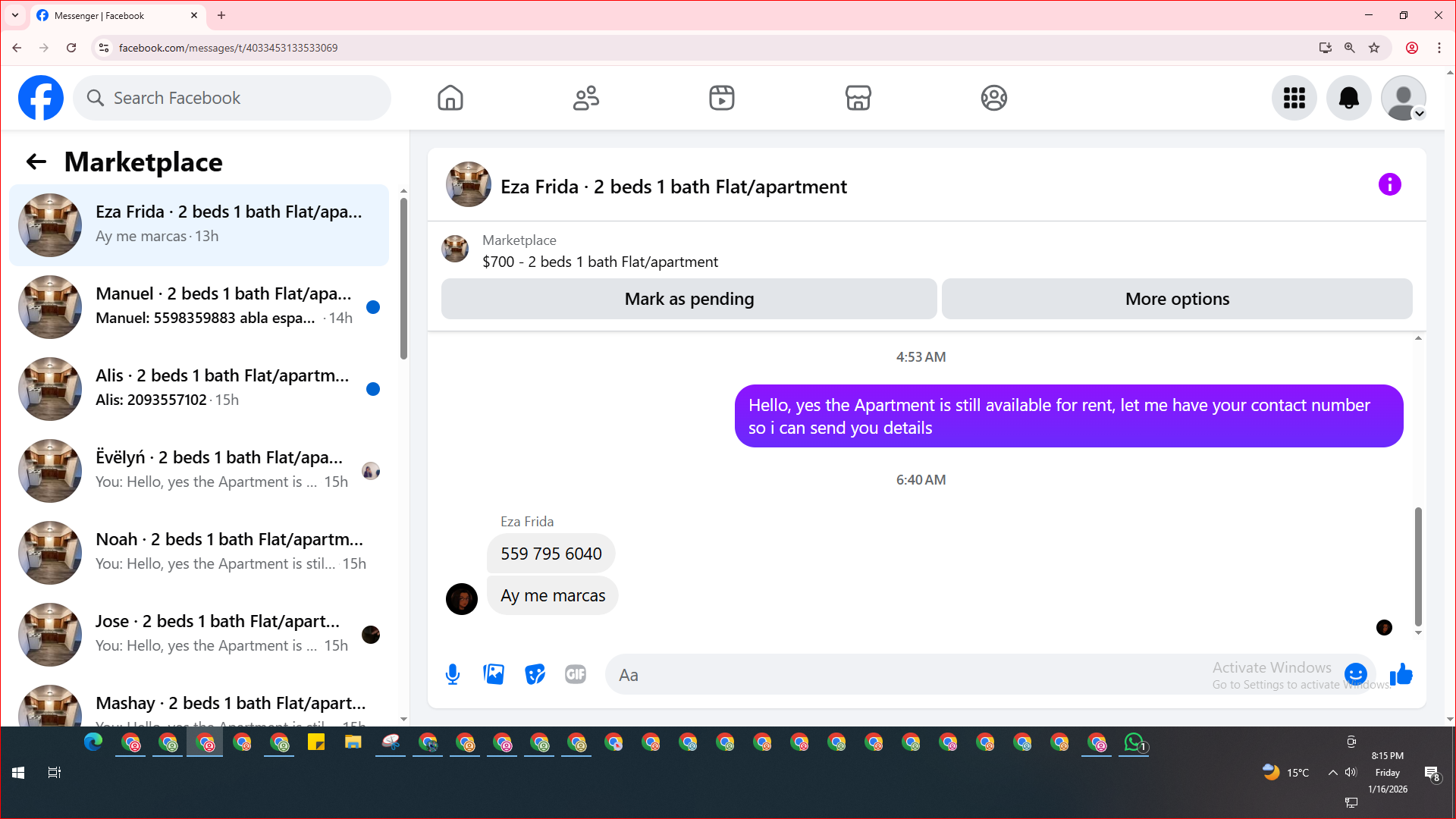
Task: Go to Facebook Home tab
Action: click(x=450, y=98)
